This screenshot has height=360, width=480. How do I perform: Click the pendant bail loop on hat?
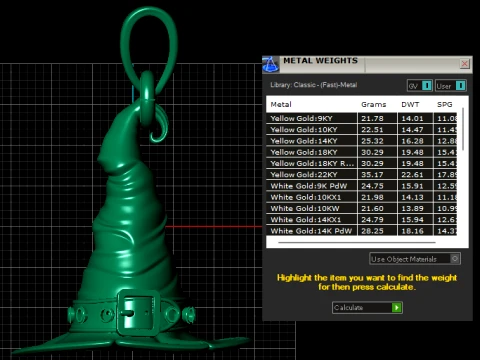pyautogui.click(x=148, y=50)
